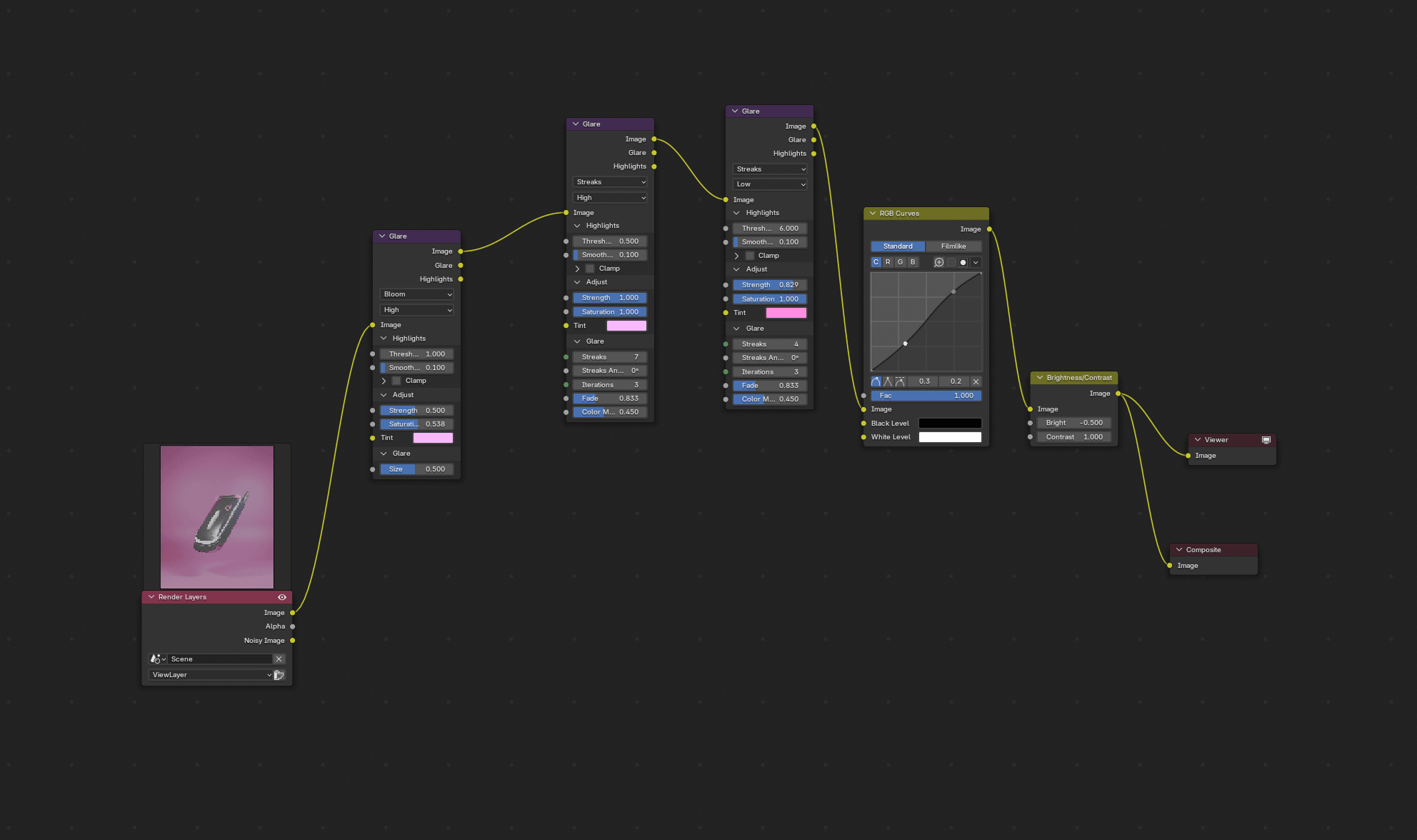Switch RGB Curves to the Filmlike tab
The height and width of the screenshot is (840, 1417).
[x=953, y=246]
